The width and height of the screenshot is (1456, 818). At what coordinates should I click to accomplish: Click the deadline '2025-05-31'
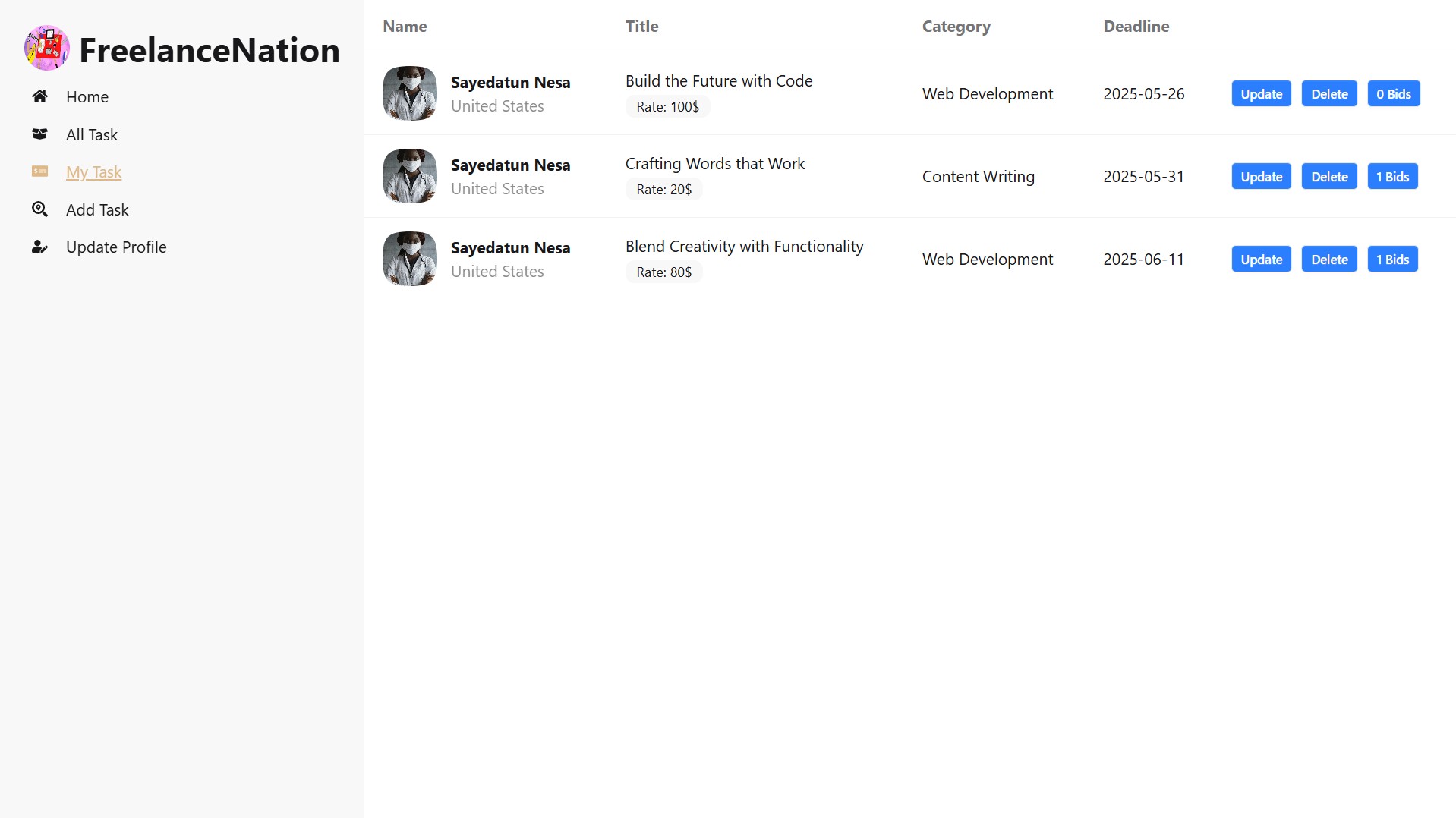pos(1143,177)
